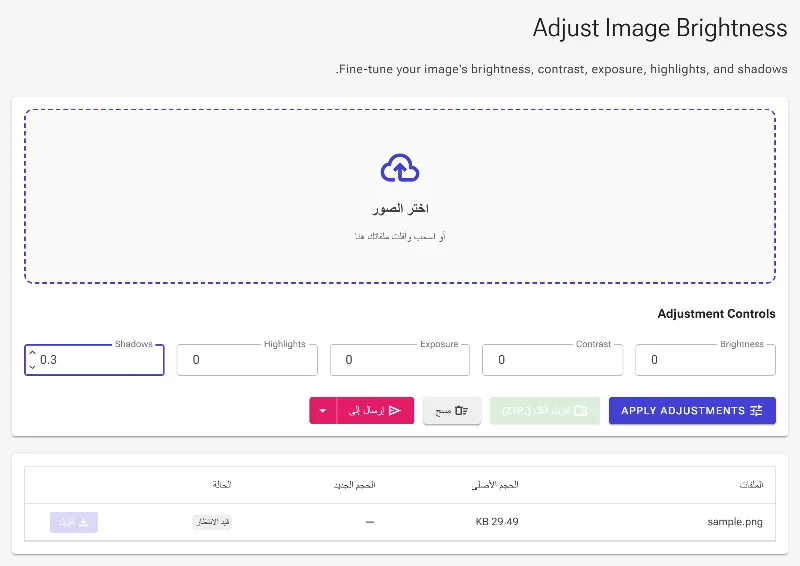The height and width of the screenshot is (566, 800).
Task: Click the pending status badge (قيد الانتظار)
Action: pos(212,522)
